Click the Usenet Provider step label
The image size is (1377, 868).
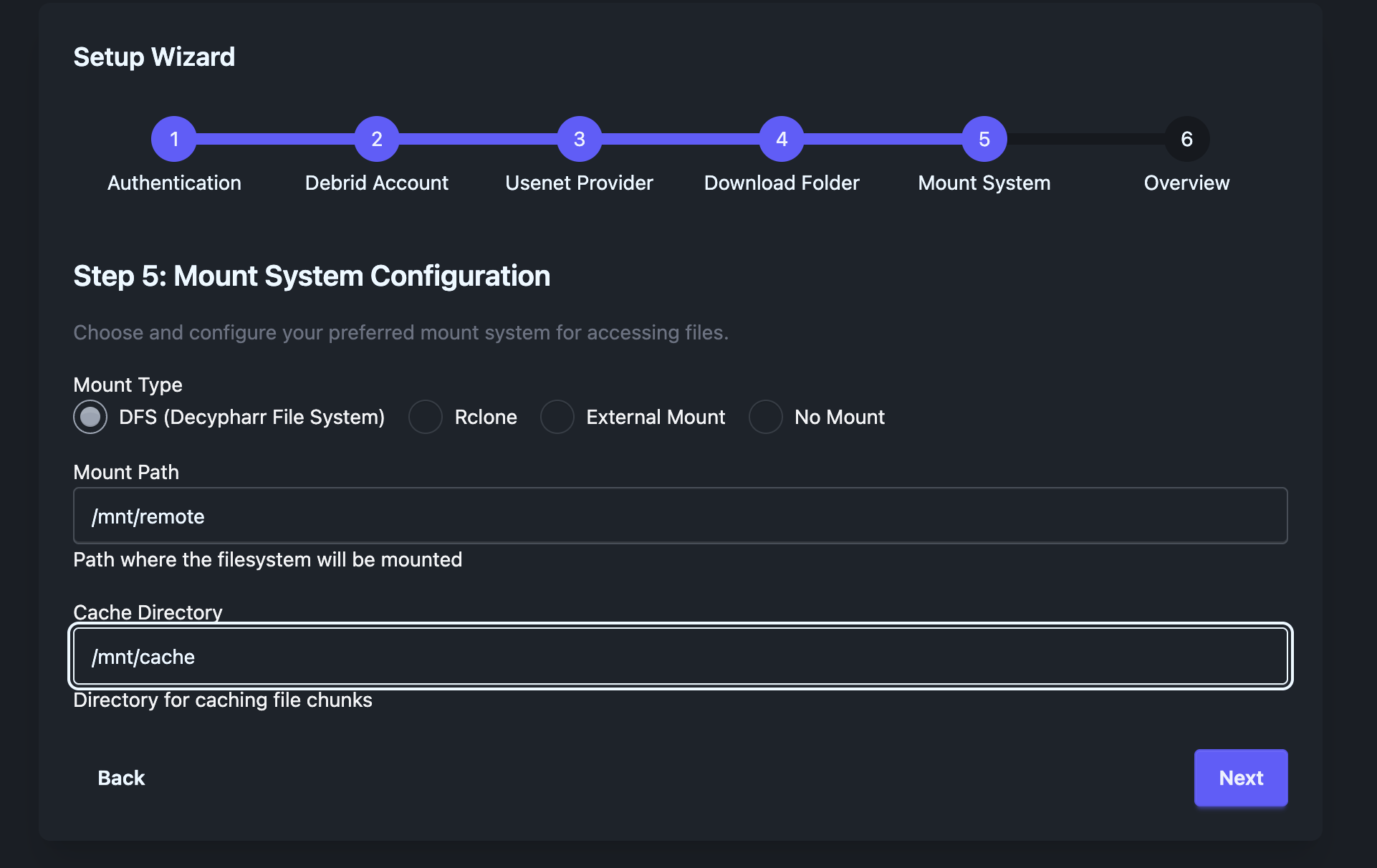click(579, 183)
